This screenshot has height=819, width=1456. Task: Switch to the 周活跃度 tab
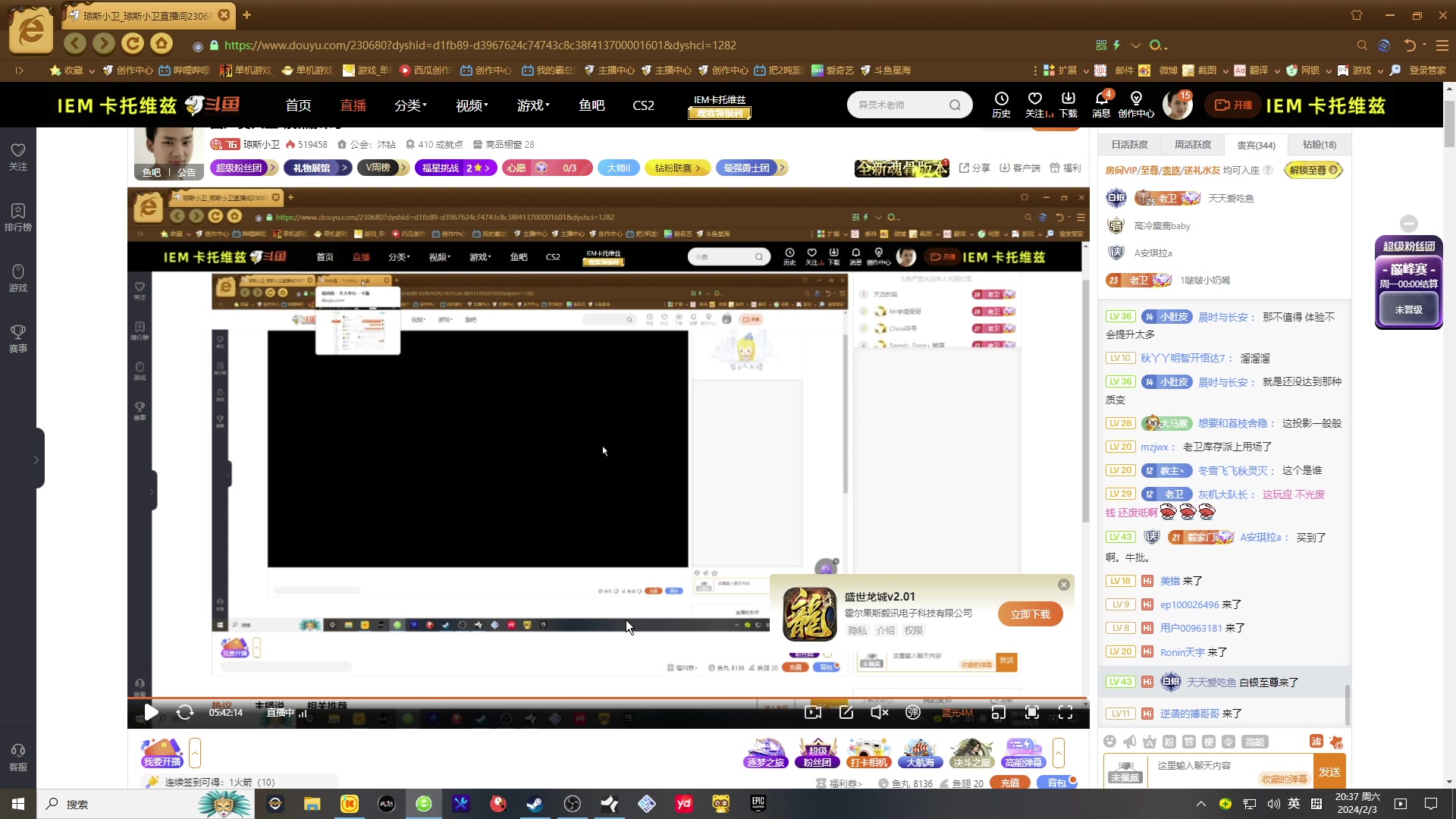click(x=1193, y=144)
